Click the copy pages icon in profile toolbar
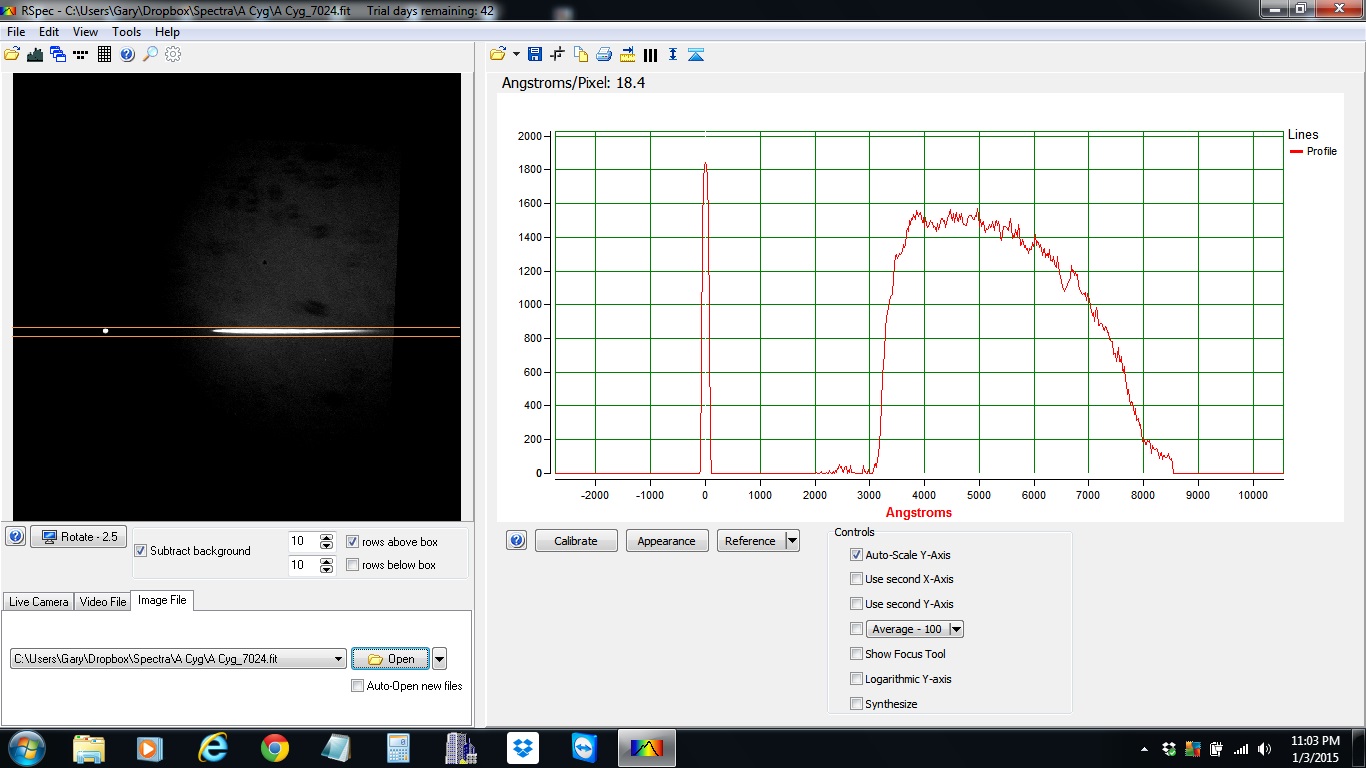 click(x=581, y=54)
